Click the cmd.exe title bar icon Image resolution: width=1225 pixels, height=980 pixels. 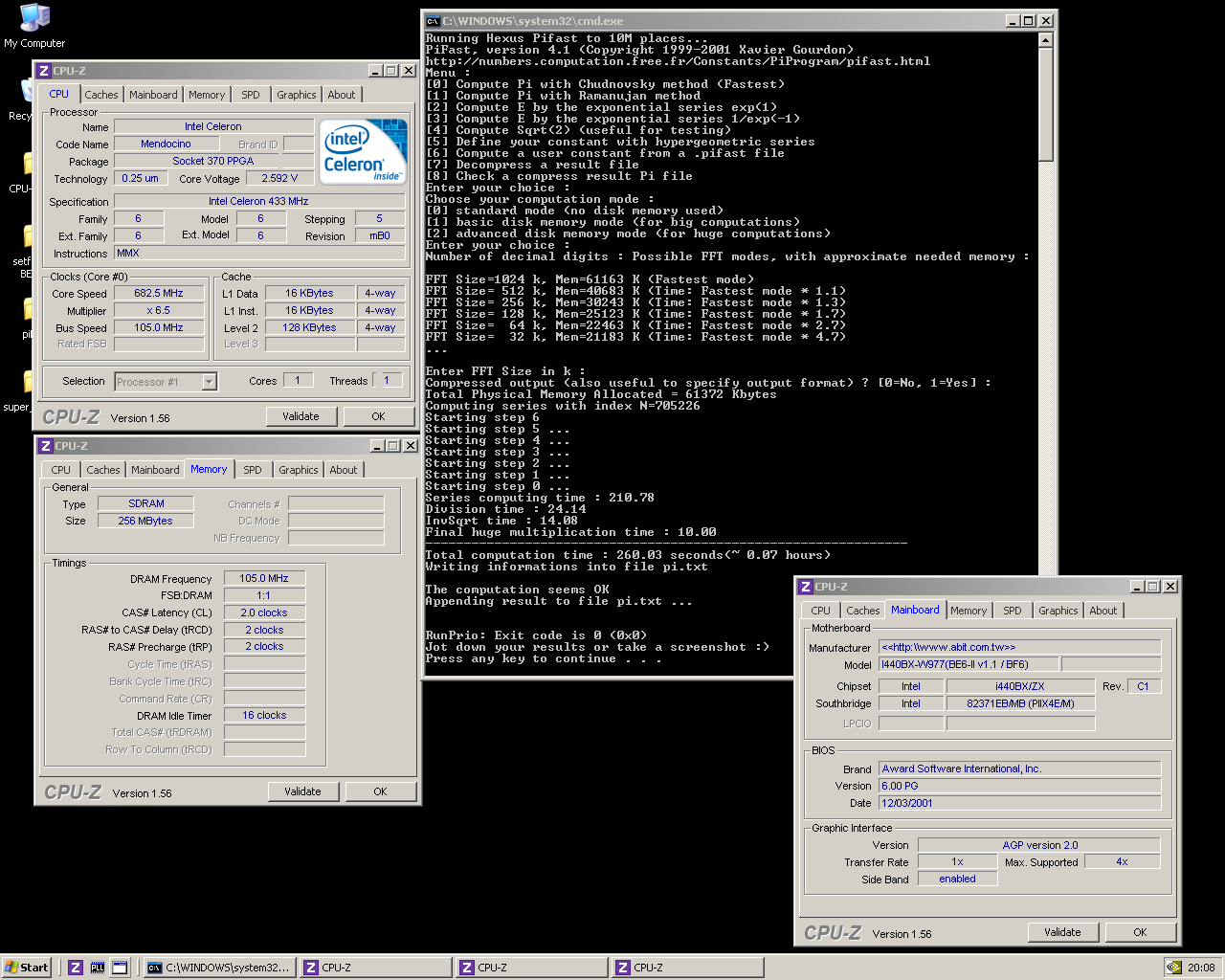[x=433, y=21]
